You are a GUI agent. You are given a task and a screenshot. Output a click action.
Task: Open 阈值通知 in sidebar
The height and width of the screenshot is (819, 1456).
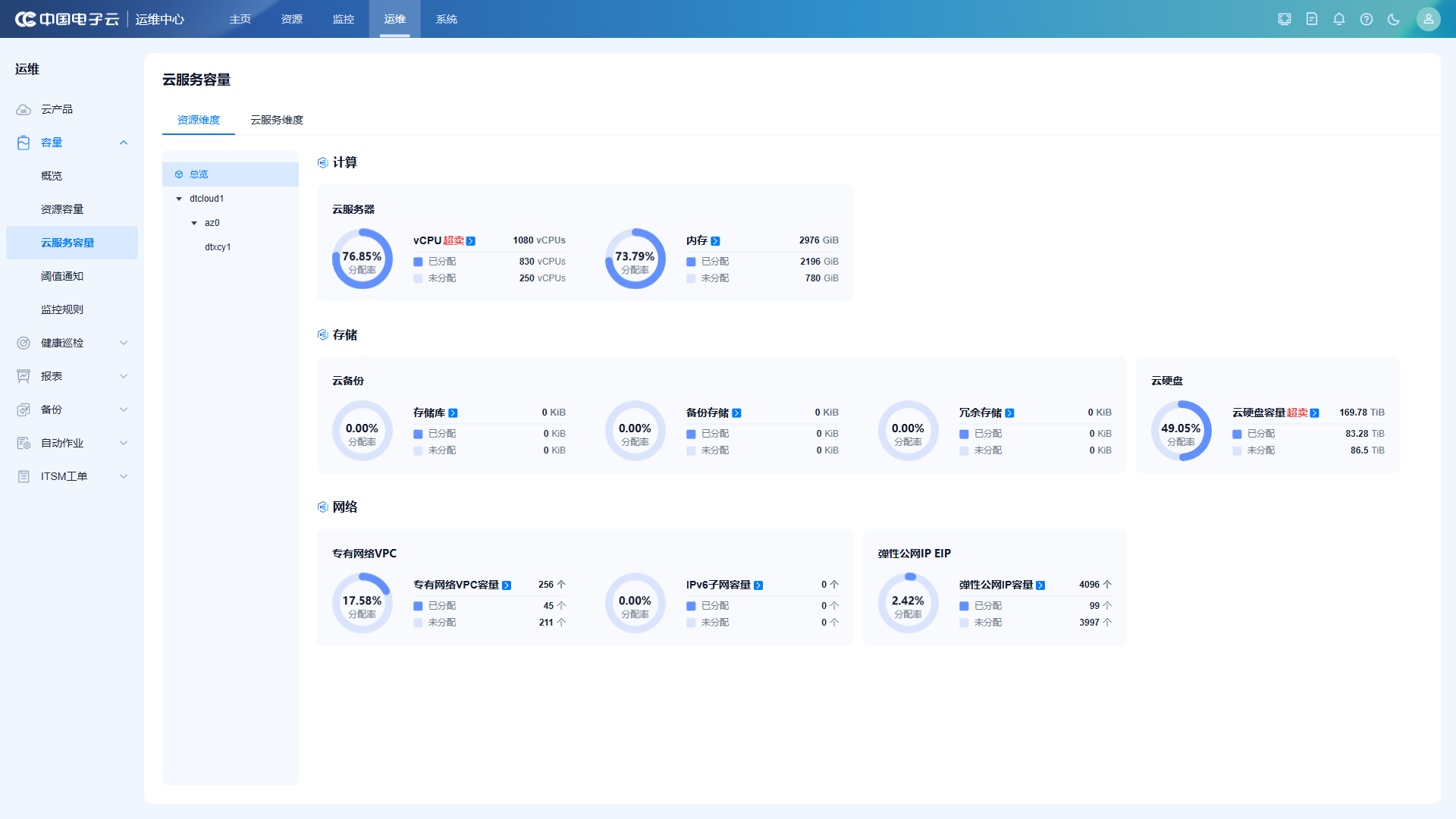click(x=62, y=276)
